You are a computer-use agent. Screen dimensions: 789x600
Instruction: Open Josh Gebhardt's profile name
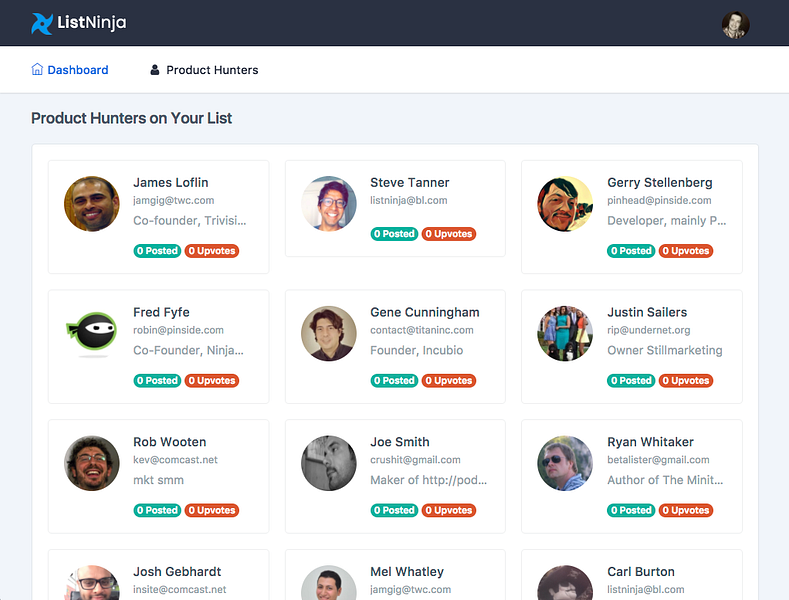coord(177,572)
